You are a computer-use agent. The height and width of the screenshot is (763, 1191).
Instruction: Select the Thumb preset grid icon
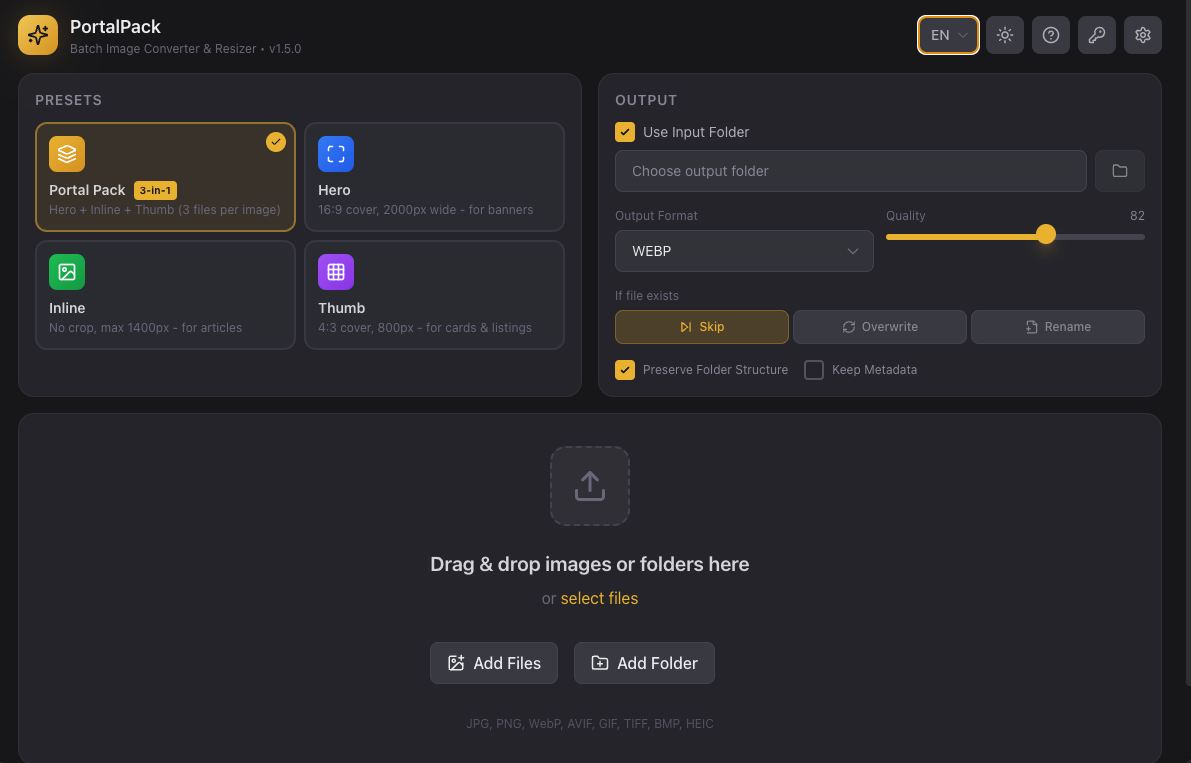click(x=336, y=271)
